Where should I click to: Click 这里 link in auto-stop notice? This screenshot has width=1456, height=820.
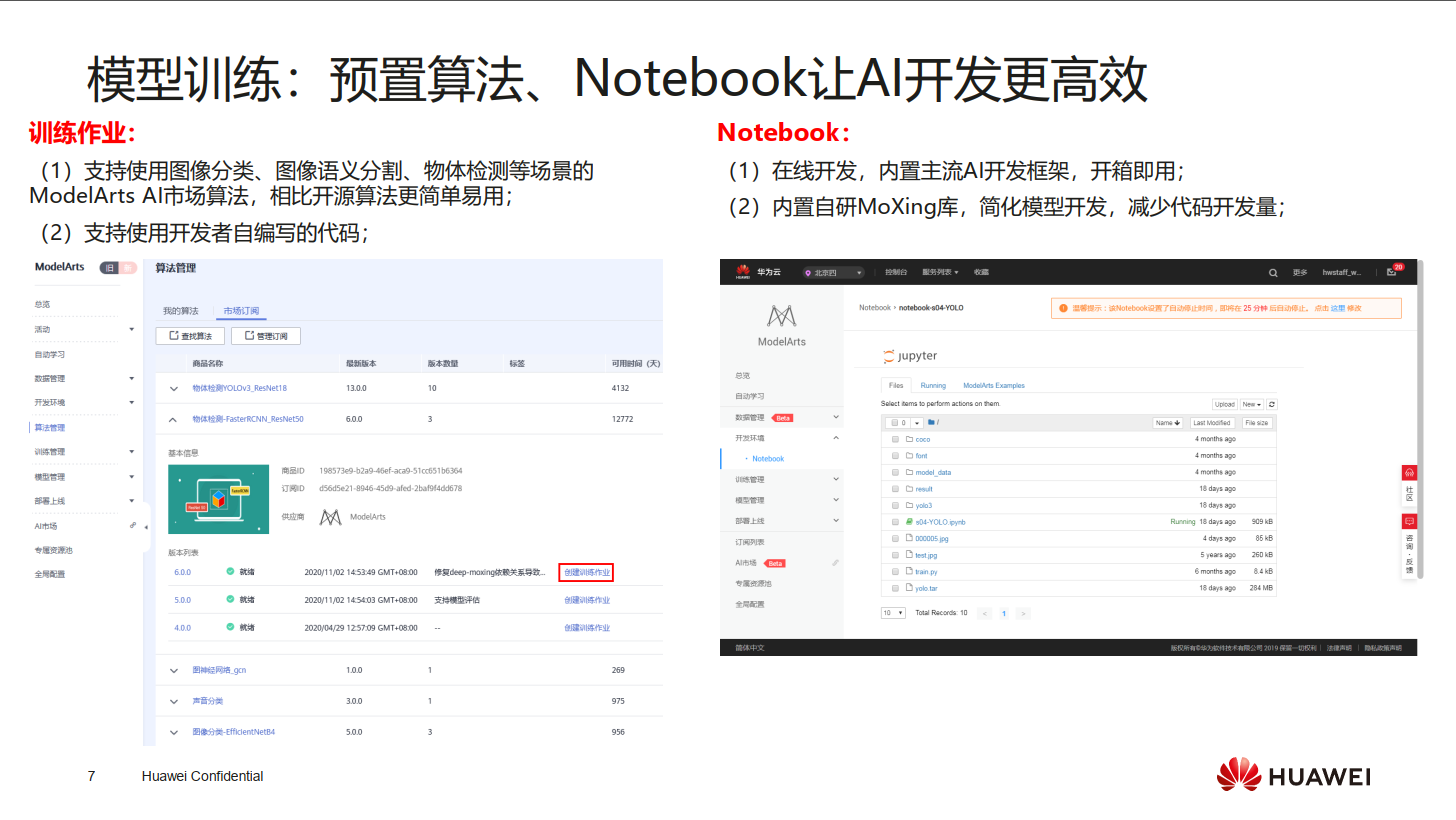(x=1338, y=308)
